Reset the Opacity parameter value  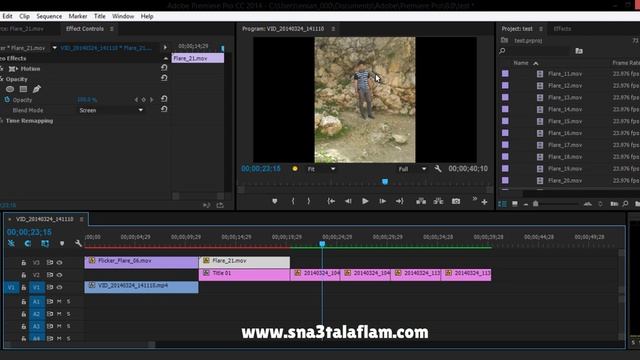tap(164, 99)
